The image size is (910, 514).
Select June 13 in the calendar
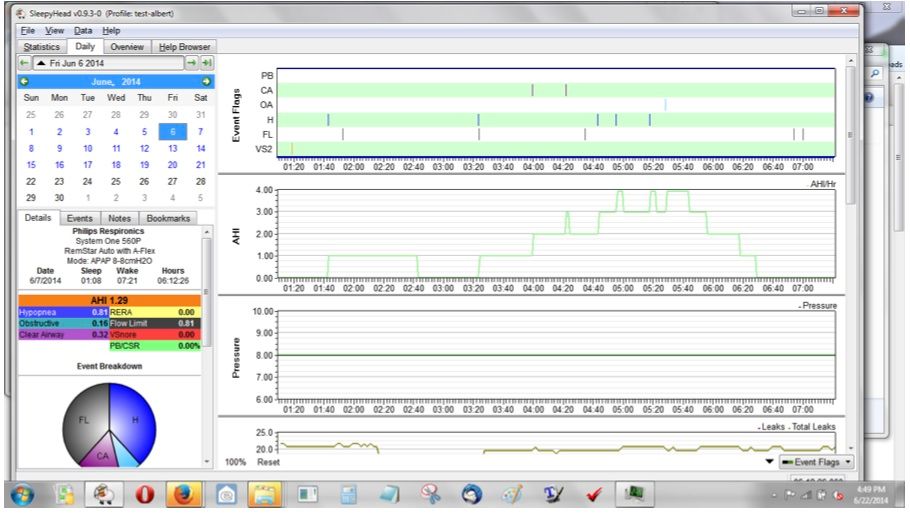tap(172, 149)
